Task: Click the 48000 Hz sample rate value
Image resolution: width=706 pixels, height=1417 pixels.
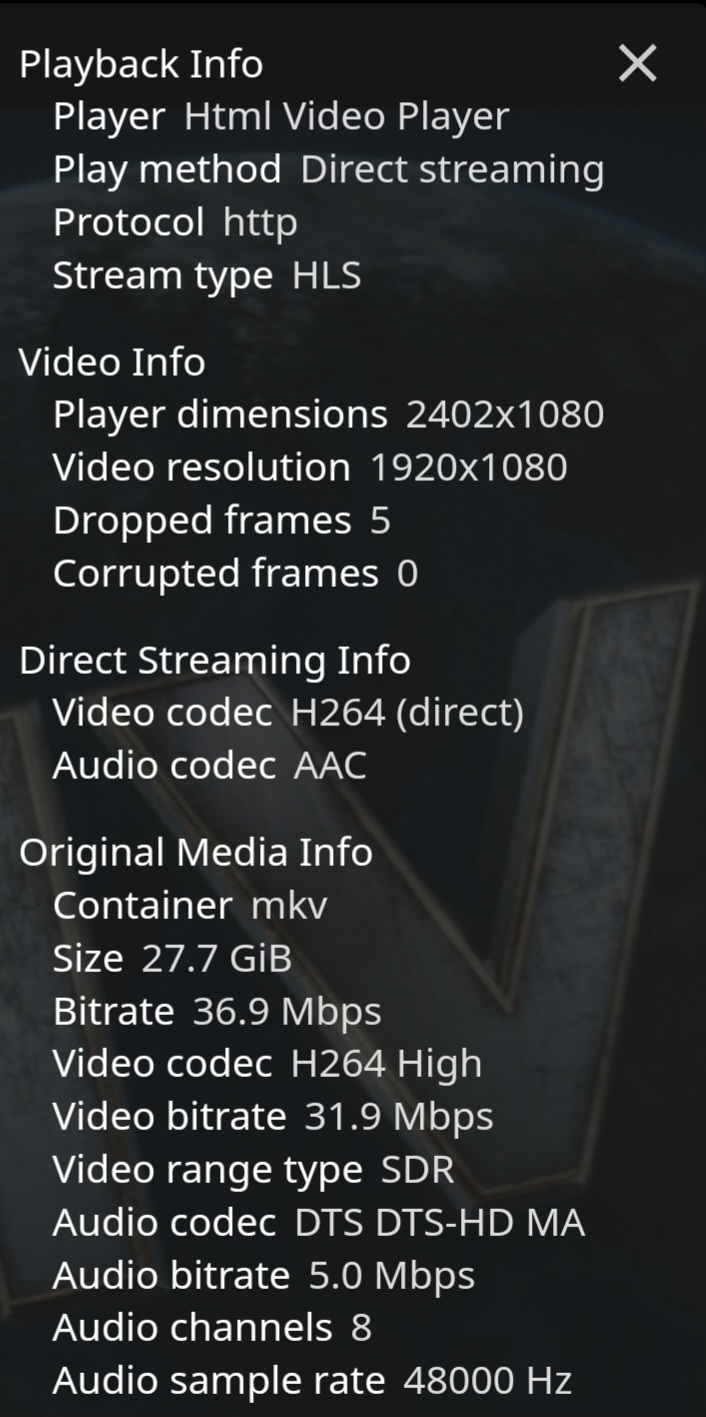Action: pos(487,1382)
